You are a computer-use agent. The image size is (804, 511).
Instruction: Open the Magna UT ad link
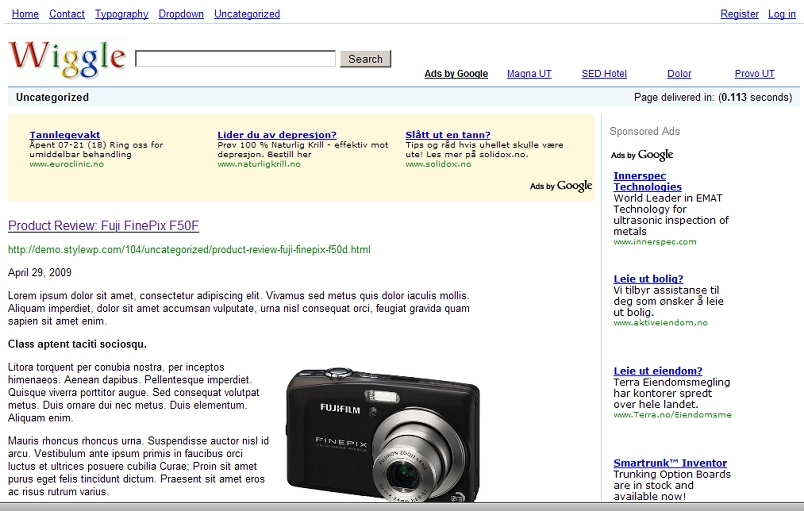point(529,74)
